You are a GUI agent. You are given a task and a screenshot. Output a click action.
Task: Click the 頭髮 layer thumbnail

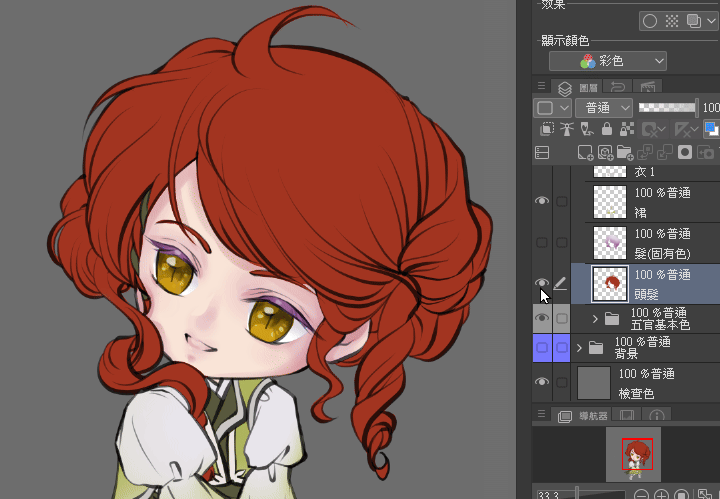610,284
